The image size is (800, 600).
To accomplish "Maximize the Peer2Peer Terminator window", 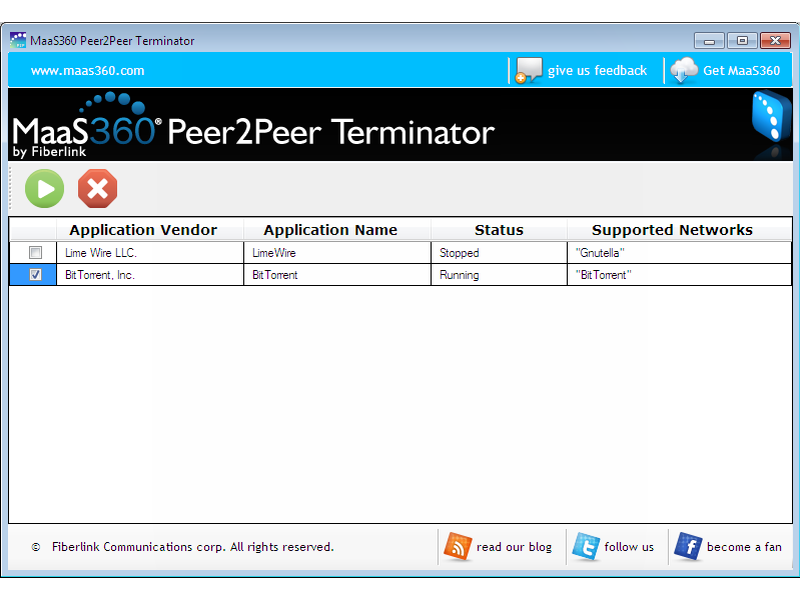I will click(x=742, y=40).
